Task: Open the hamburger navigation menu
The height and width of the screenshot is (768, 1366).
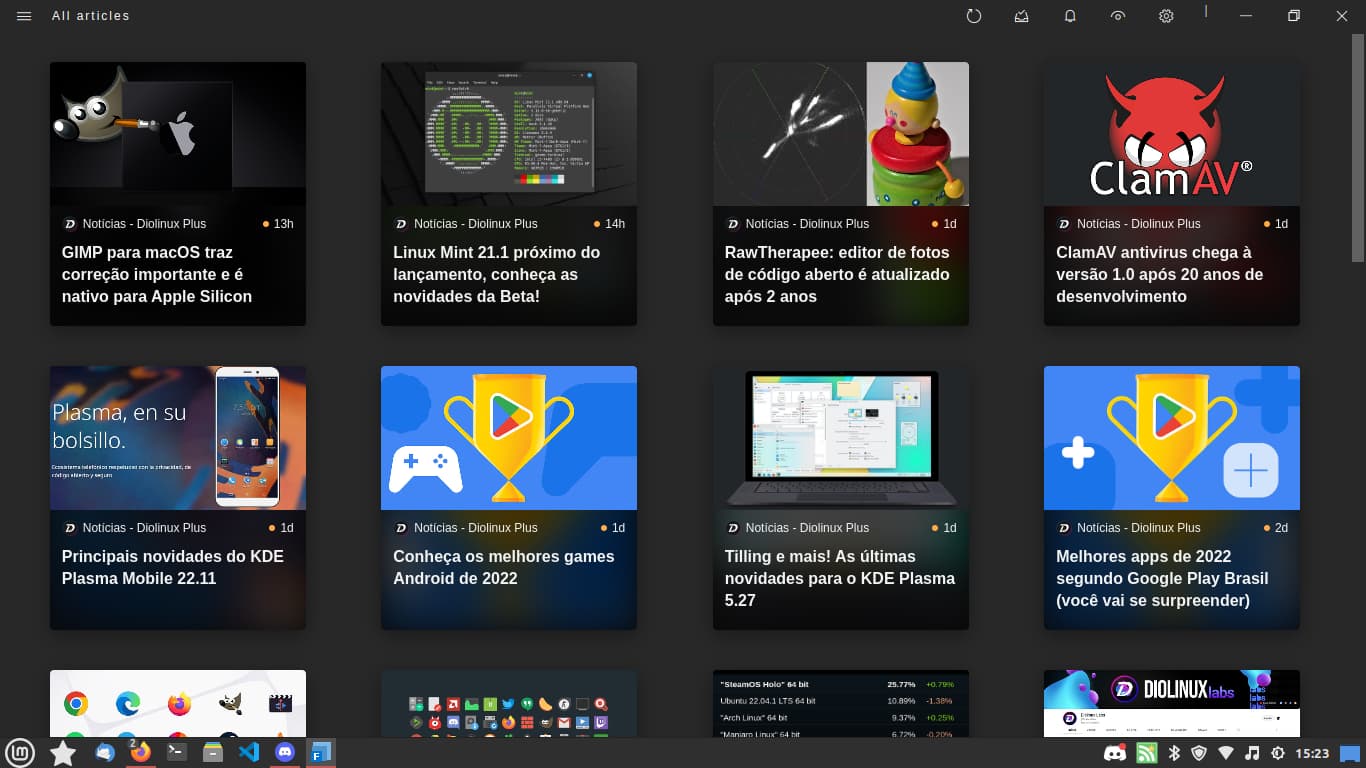Action: (24, 16)
